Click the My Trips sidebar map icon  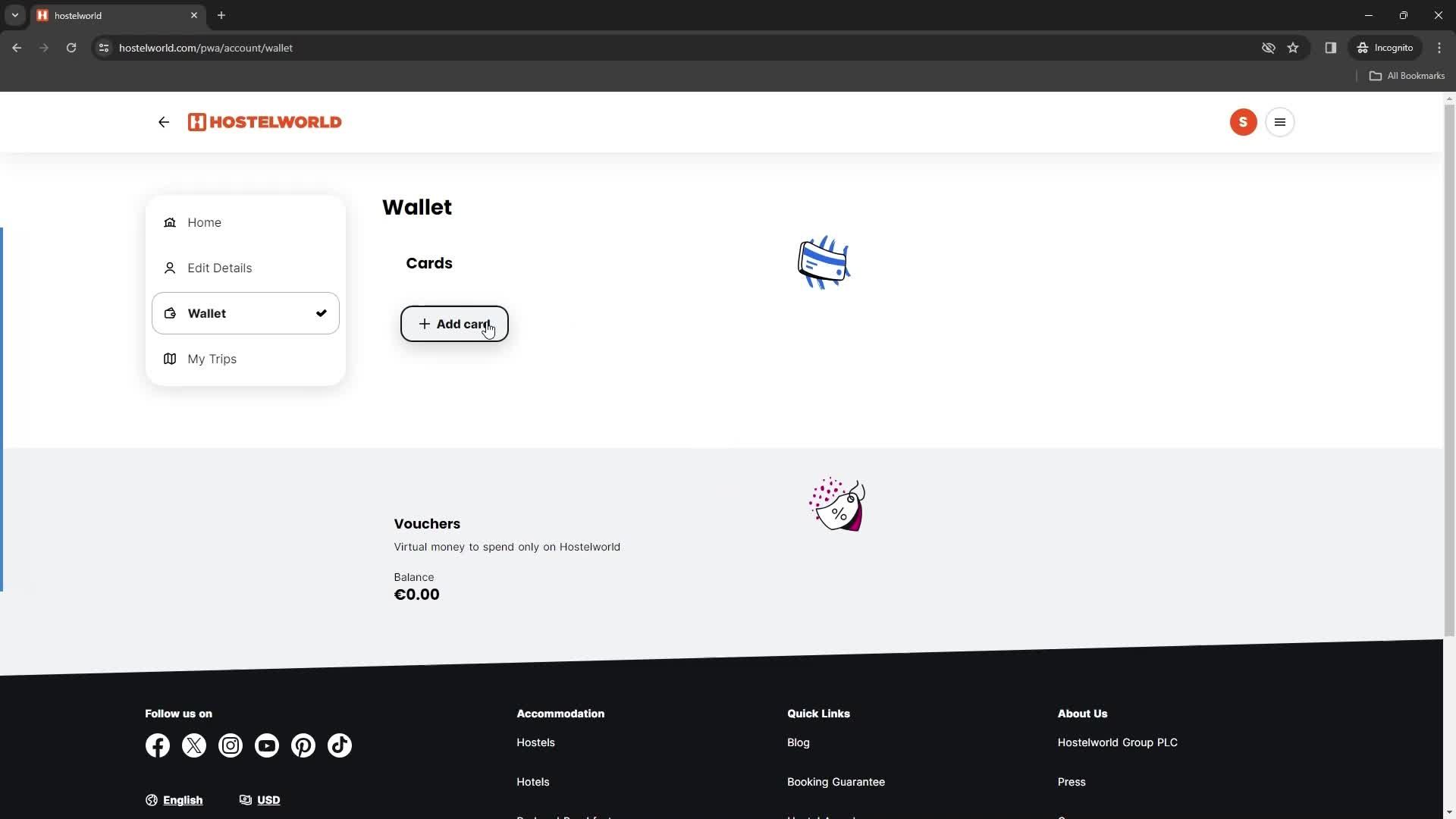(x=170, y=359)
